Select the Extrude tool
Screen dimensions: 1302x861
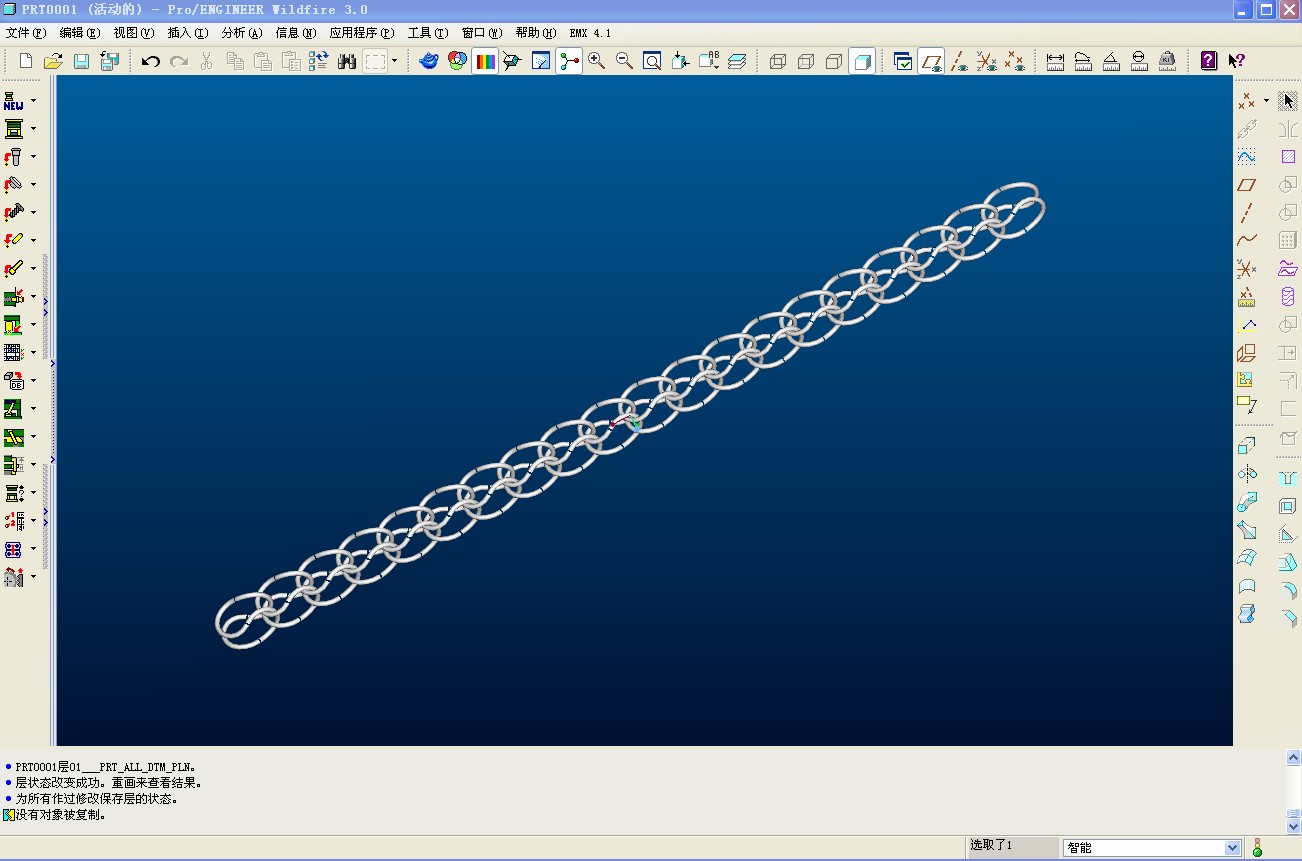pyautogui.click(x=1246, y=446)
